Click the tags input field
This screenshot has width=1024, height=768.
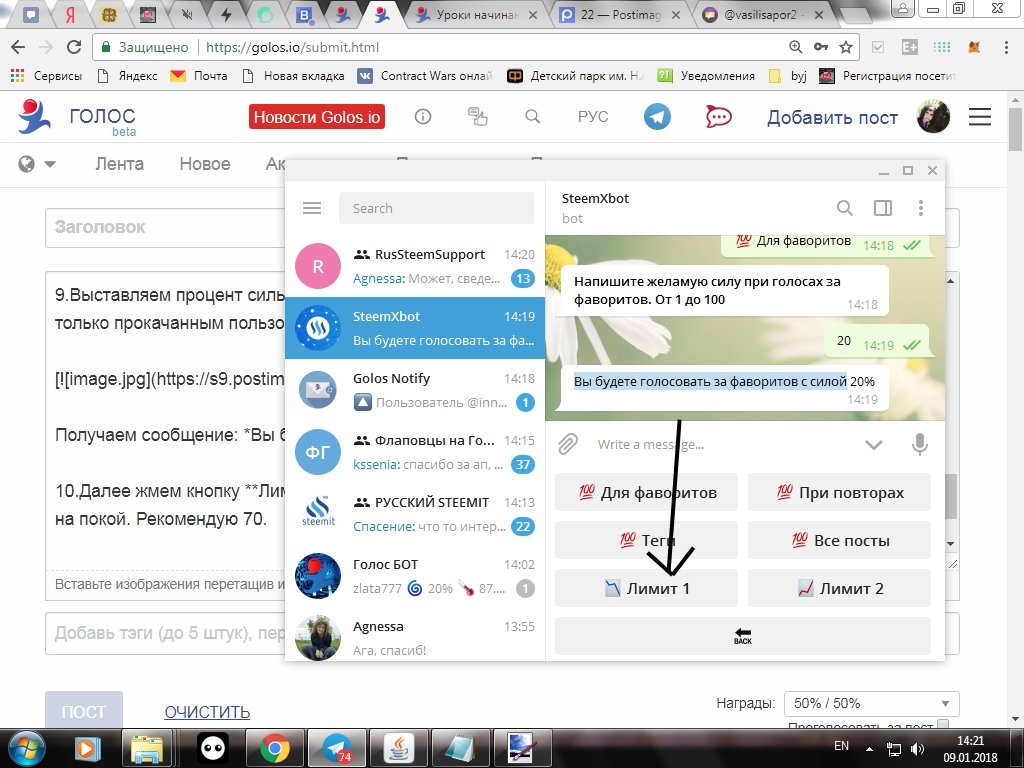(x=165, y=633)
